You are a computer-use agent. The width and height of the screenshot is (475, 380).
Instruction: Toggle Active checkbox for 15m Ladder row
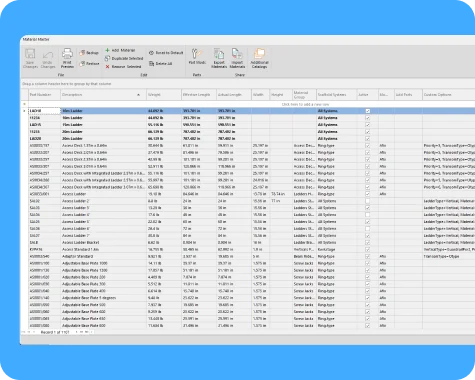click(368, 125)
